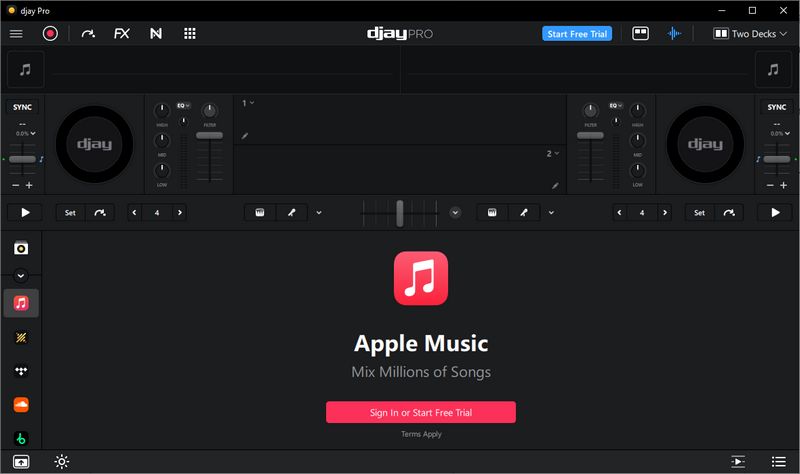Click the left deck FILTER knob
Viewport: 800px width, 474px height.
pos(209,110)
